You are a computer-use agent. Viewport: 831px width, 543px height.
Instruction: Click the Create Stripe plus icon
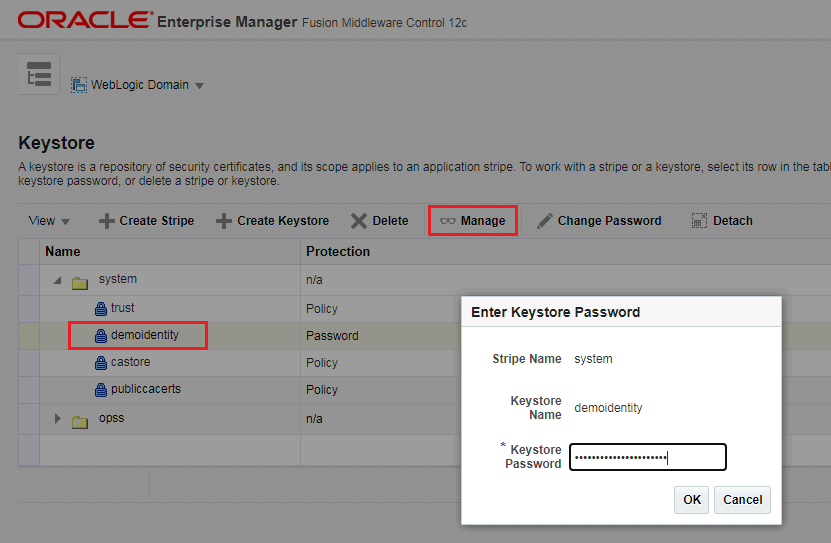tap(106, 221)
